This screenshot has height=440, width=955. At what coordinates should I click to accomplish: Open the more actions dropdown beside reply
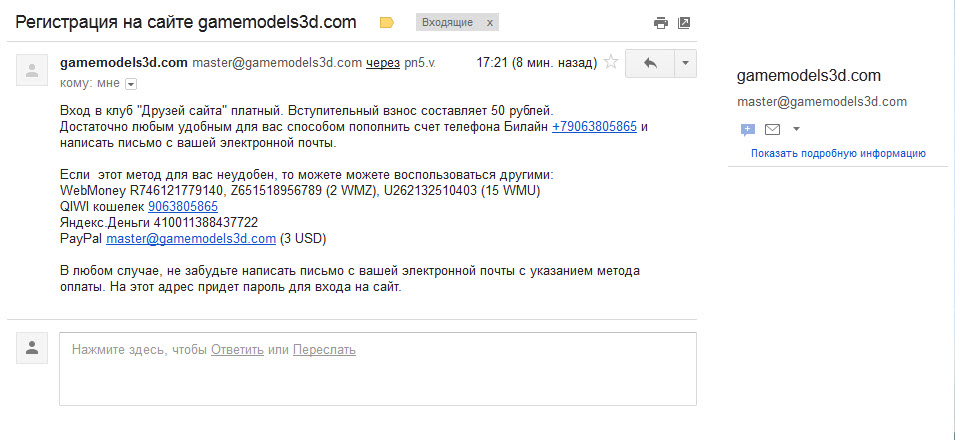pyautogui.click(x=686, y=63)
